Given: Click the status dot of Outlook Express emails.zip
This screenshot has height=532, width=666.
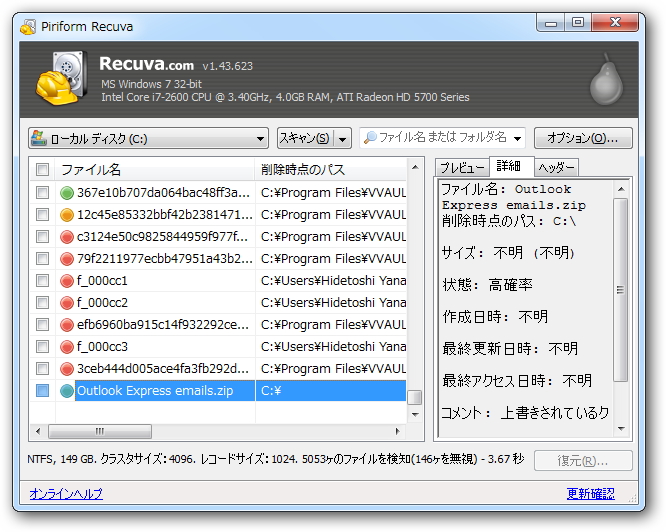Looking at the screenshot, I should coord(67,391).
